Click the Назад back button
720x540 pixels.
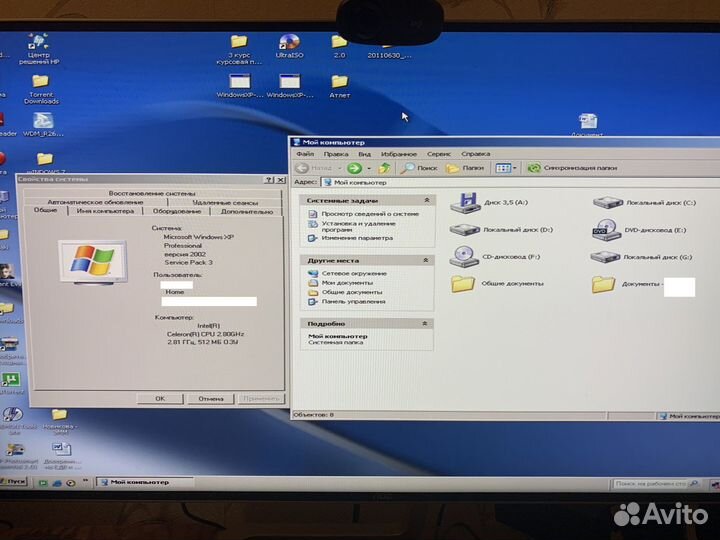[314, 168]
